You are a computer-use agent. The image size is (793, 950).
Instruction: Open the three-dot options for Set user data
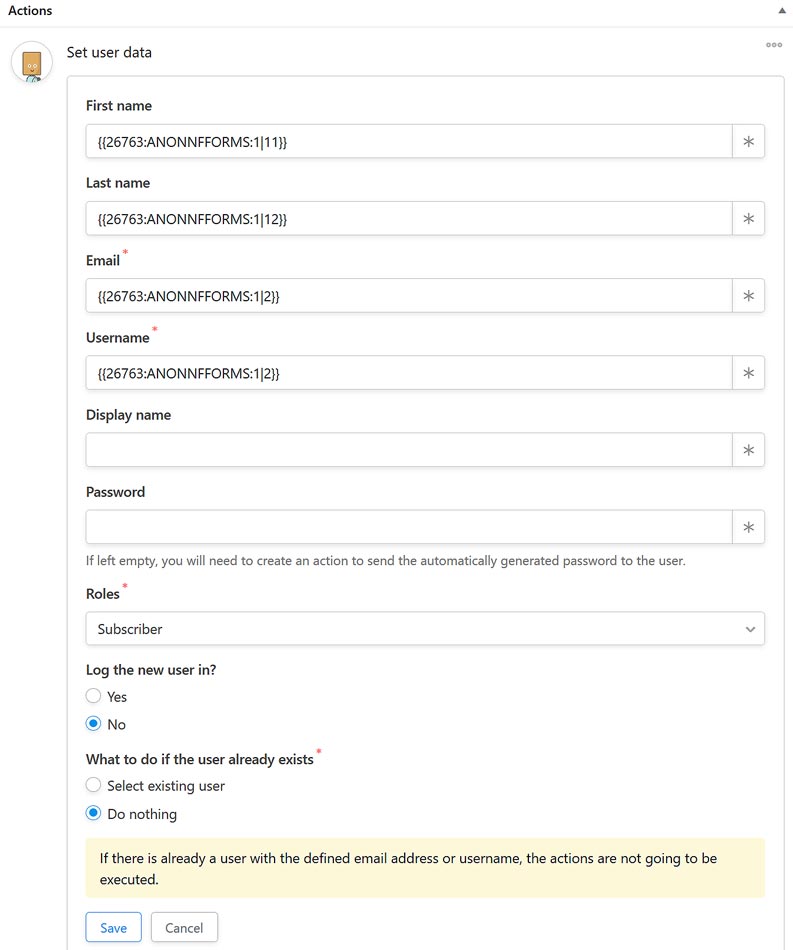774,45
